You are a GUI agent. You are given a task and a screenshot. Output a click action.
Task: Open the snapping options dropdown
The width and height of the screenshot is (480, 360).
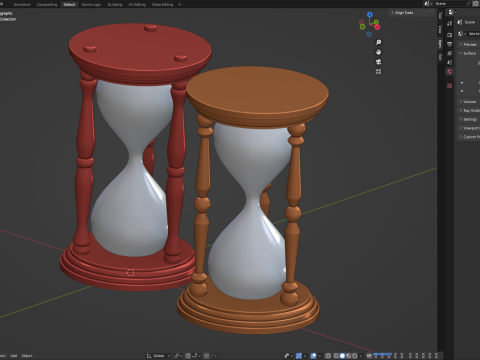click(196, 356)
